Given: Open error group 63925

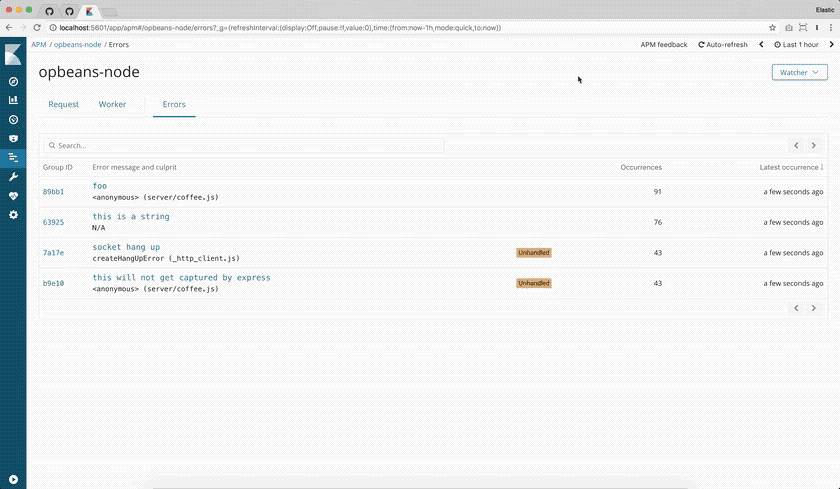Looking at the screenshot, I should tap(54, 222).
